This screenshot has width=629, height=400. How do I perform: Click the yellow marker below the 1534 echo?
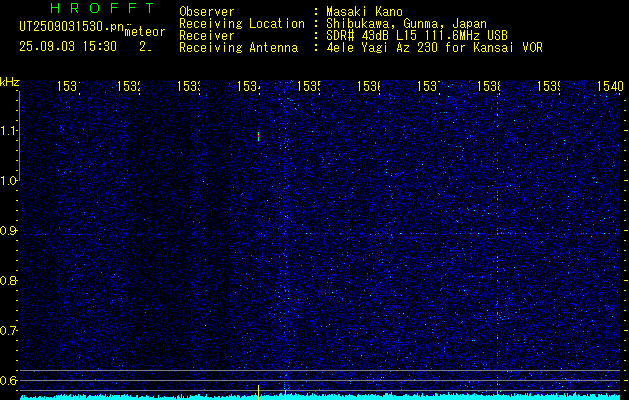(258, 392)
